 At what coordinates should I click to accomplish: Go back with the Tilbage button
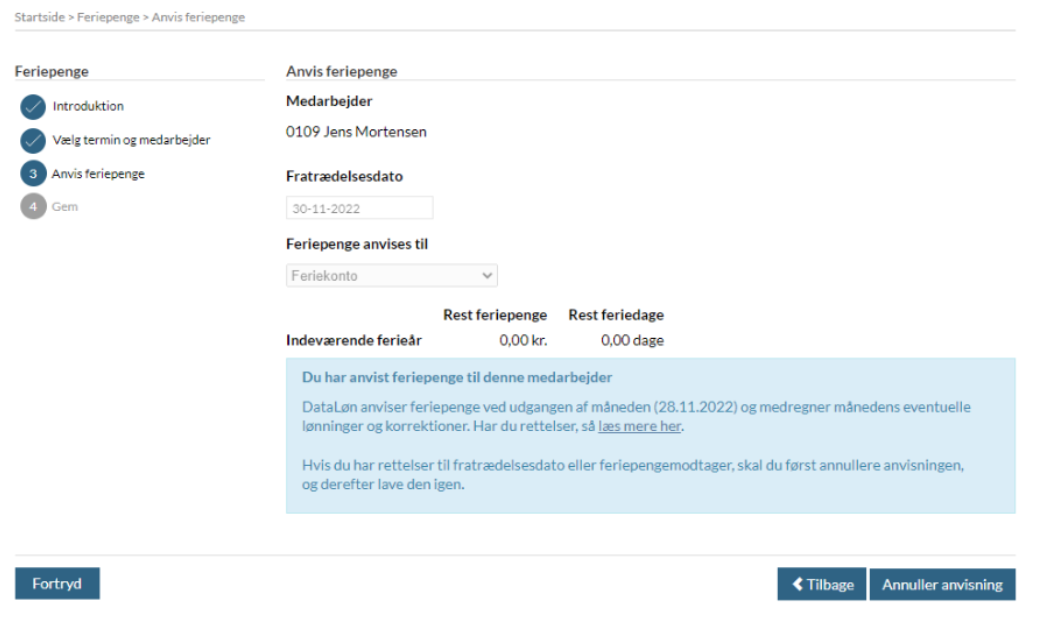tap(821, 585)
